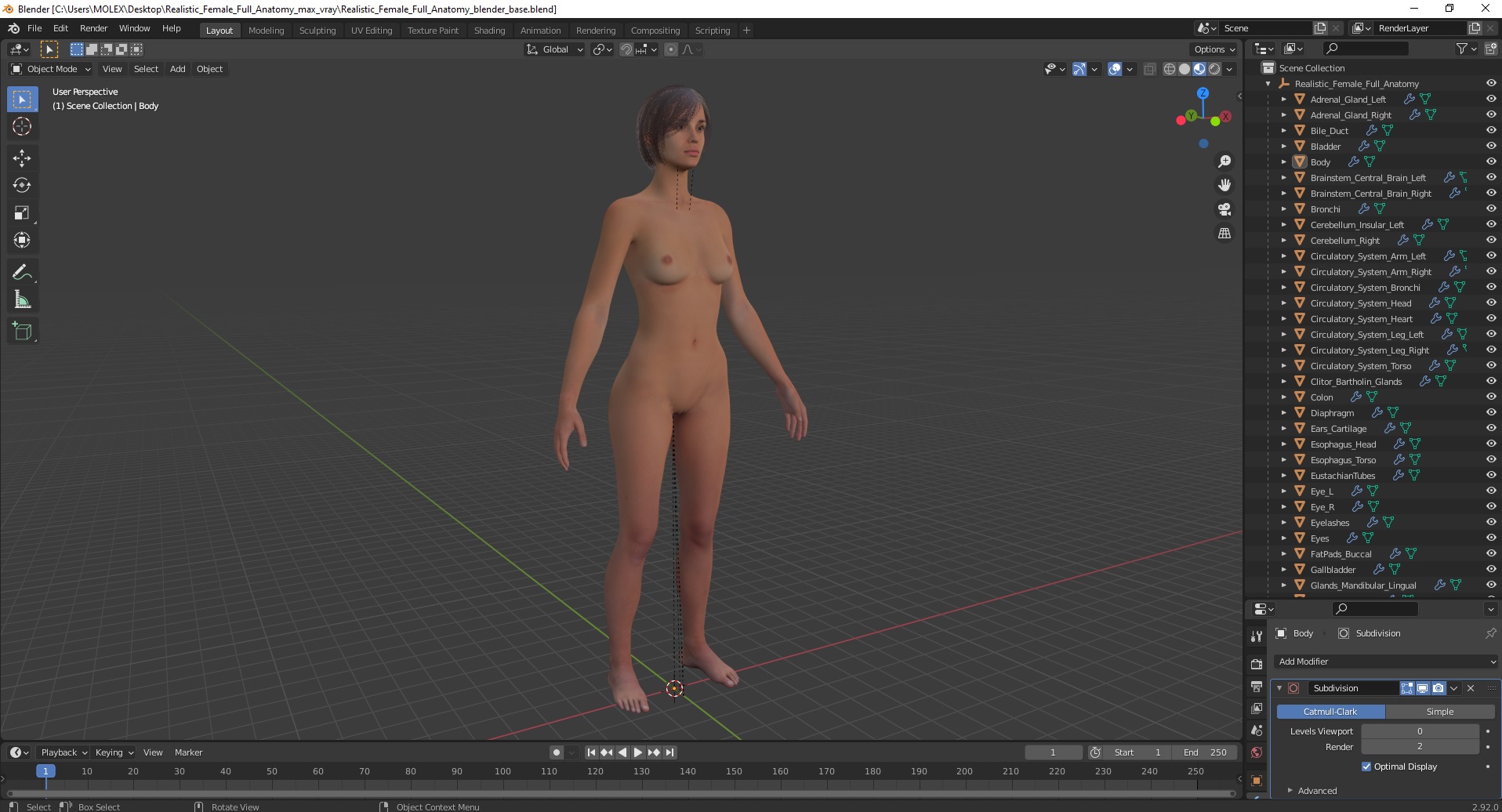Uncheck the Optimal Display checkbox

point(1366,767)
